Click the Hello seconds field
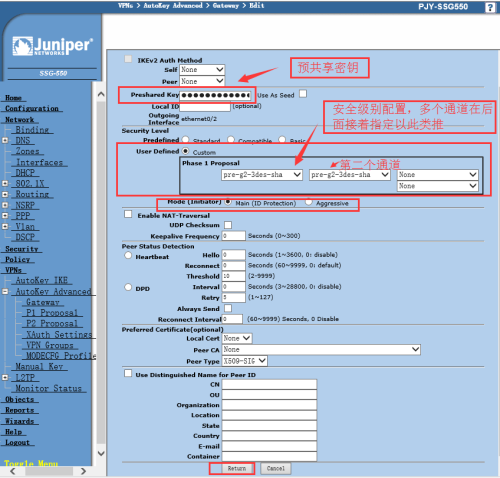Screen dimensions: 500x478 pyautogui.click(x=234, y=255)
